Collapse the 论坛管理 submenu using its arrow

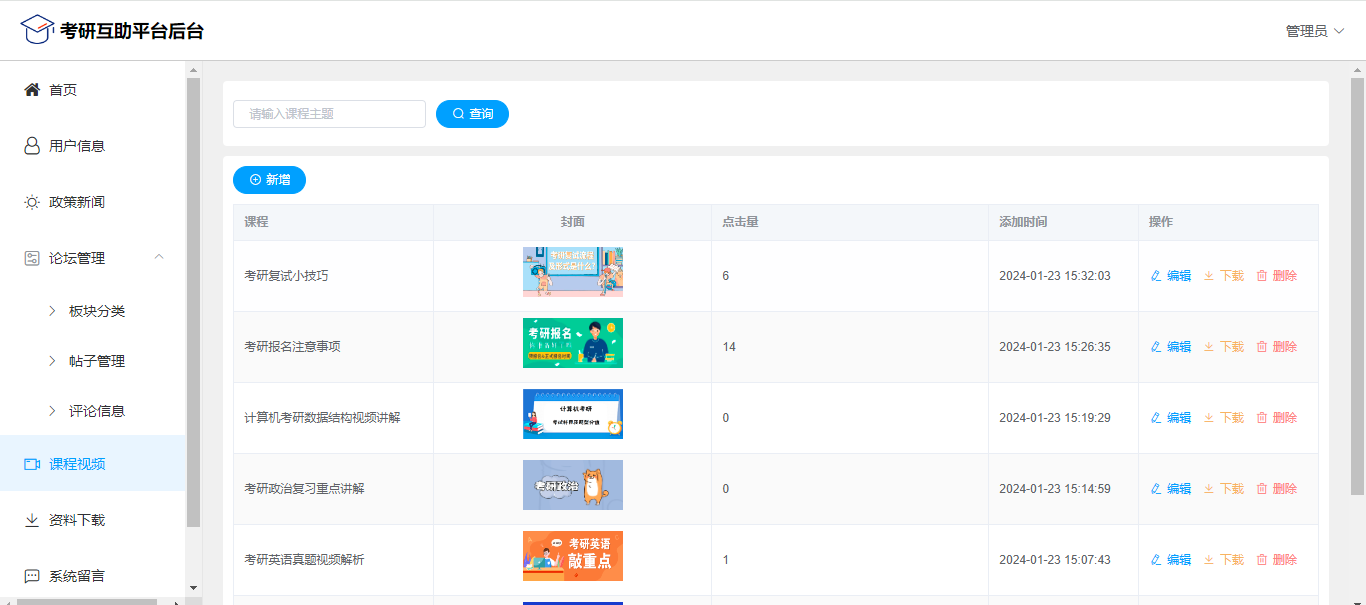(159, 258)
